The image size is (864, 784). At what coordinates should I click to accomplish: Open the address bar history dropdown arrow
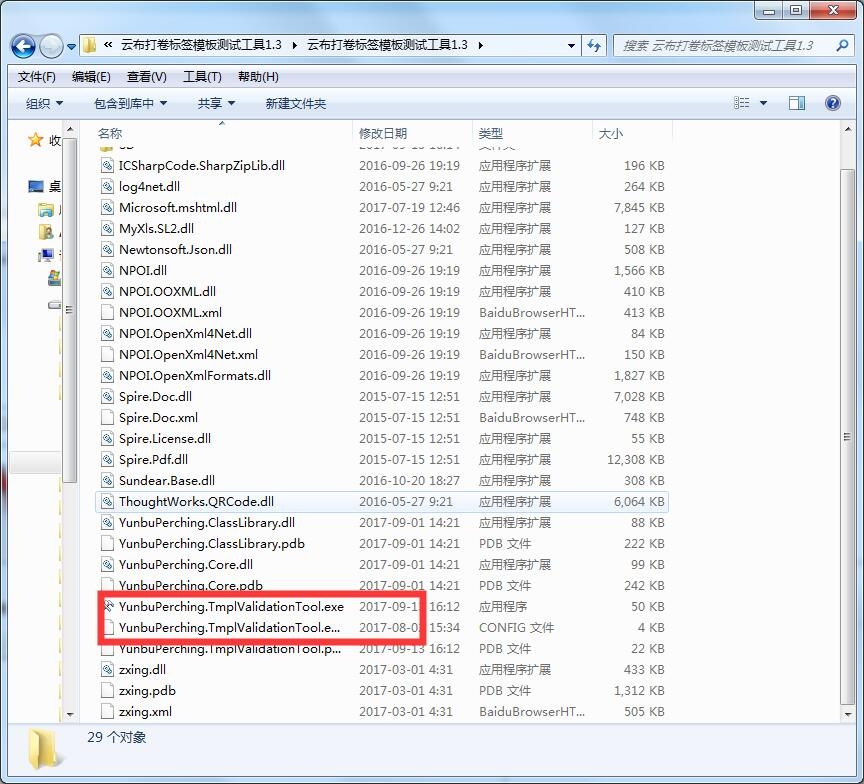click(x=571, y=46)
